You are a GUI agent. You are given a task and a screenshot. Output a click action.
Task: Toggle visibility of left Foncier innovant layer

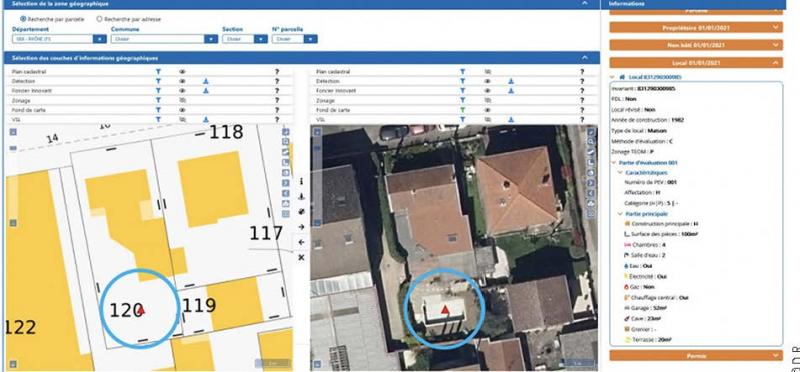pyautogui.click(x=182, y=91)
